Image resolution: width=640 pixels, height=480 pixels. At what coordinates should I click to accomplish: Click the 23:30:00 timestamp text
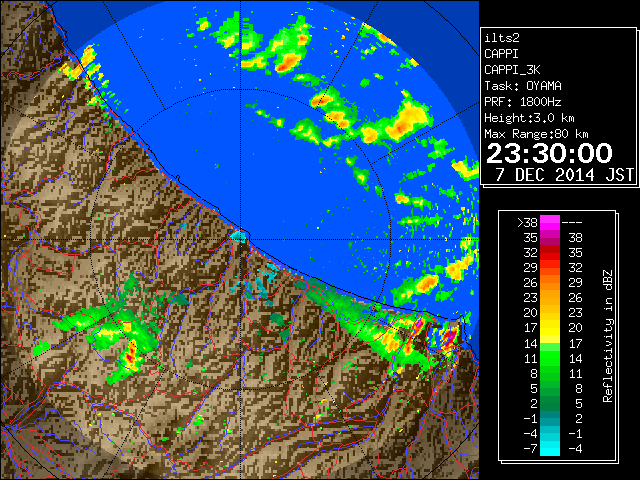[x=549, y=153]
